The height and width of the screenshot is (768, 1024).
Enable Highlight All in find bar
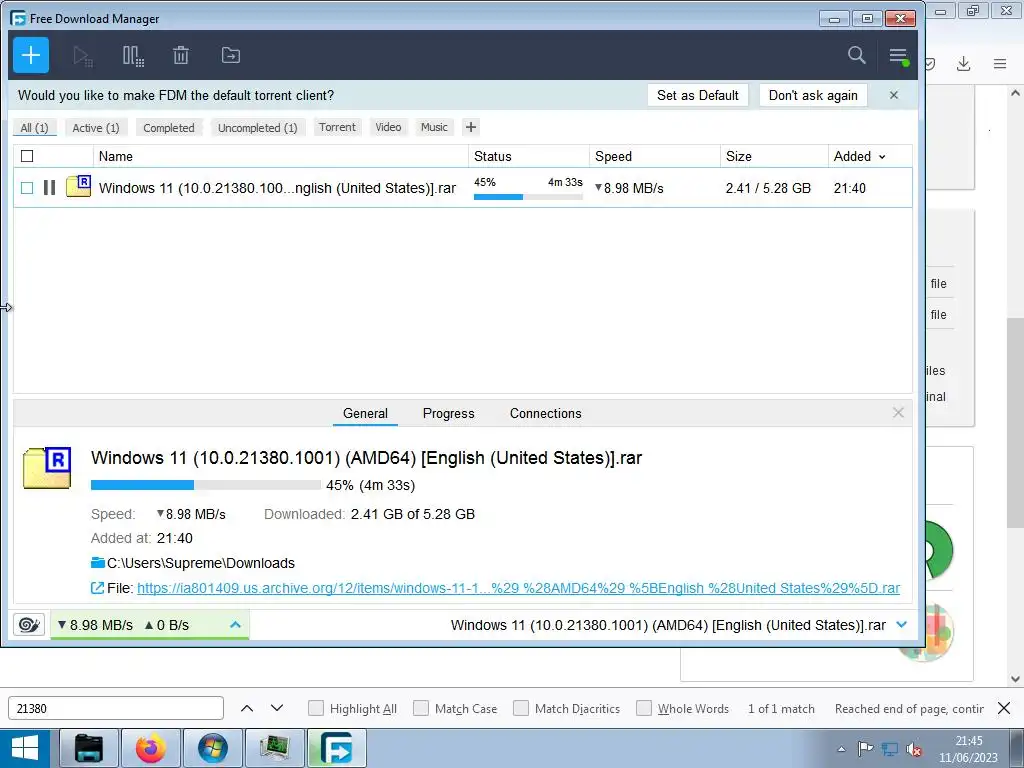(x=315, y=708)
